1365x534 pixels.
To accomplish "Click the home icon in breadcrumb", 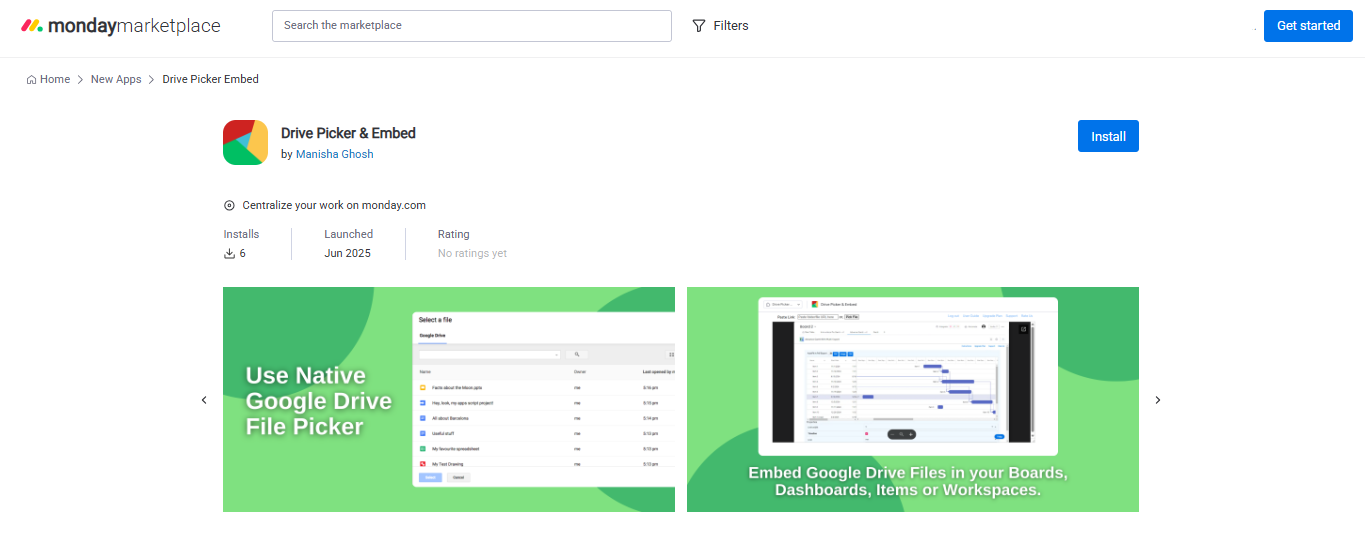I will point(32,80).
